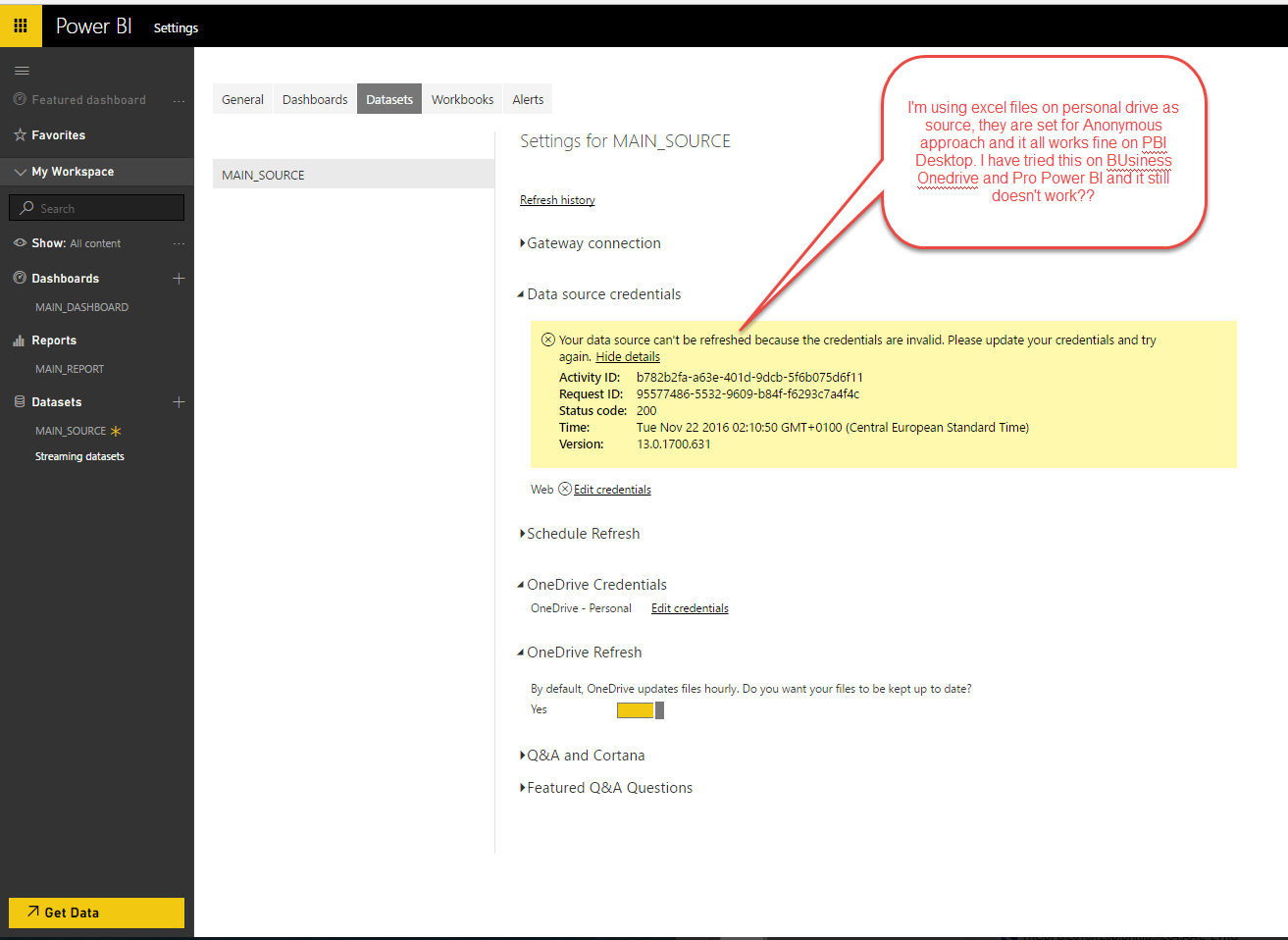Switch to the Dashboards tab
This screenshot has width=1288, height=940.
(x=315, y=99)
